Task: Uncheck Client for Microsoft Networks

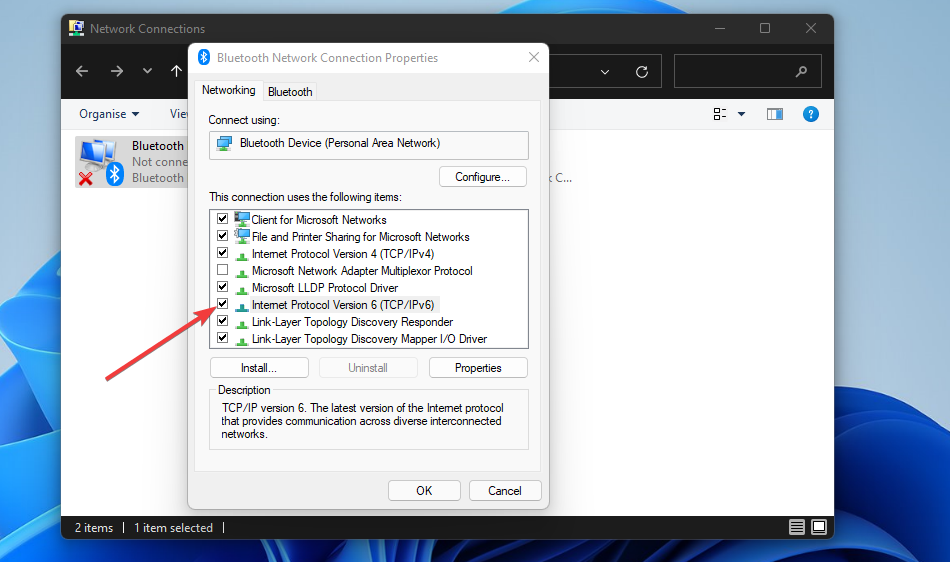Action: [x=222, y=219]
